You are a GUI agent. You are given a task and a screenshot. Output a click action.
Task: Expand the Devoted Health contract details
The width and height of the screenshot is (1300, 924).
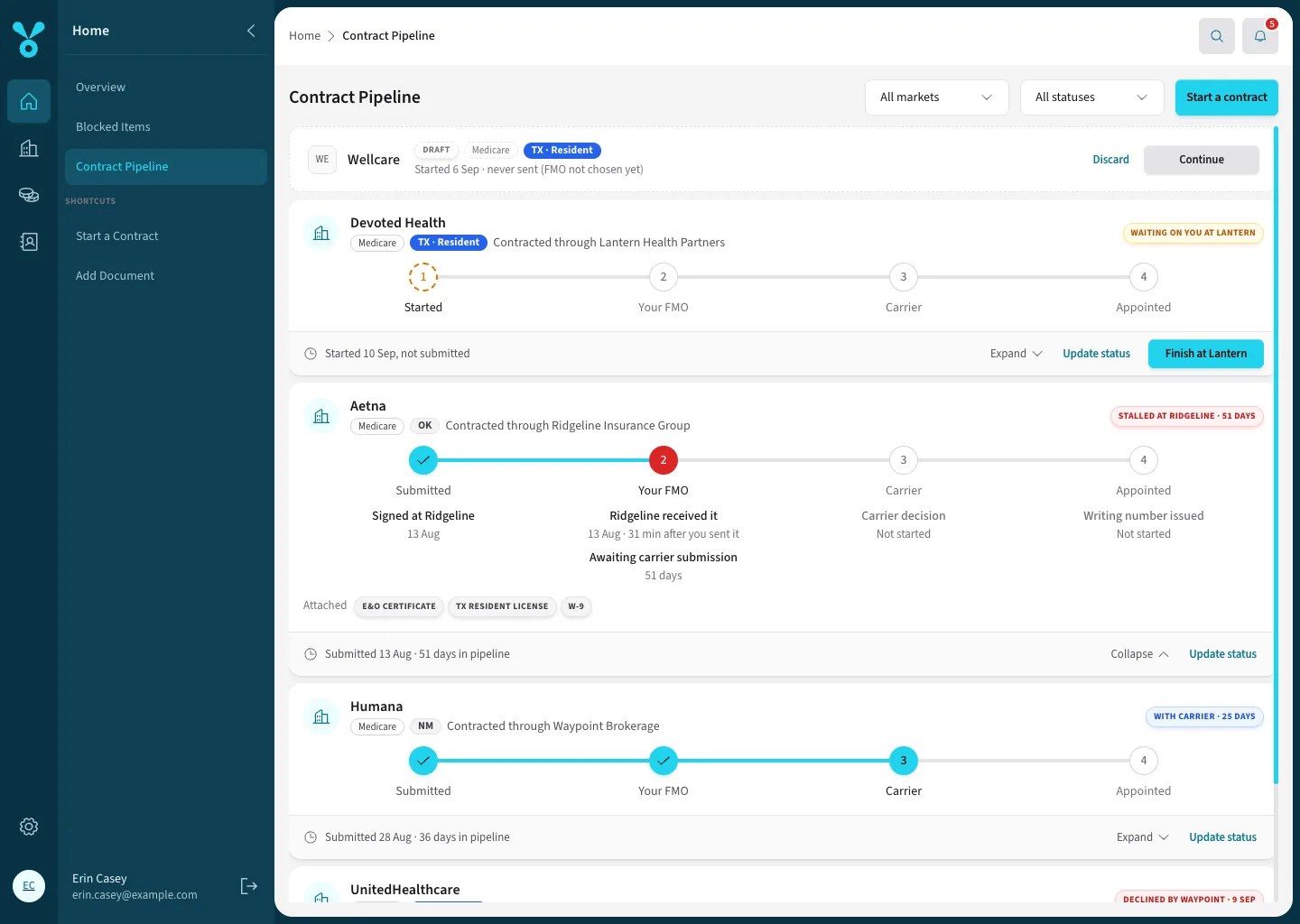coord(1016,354)
